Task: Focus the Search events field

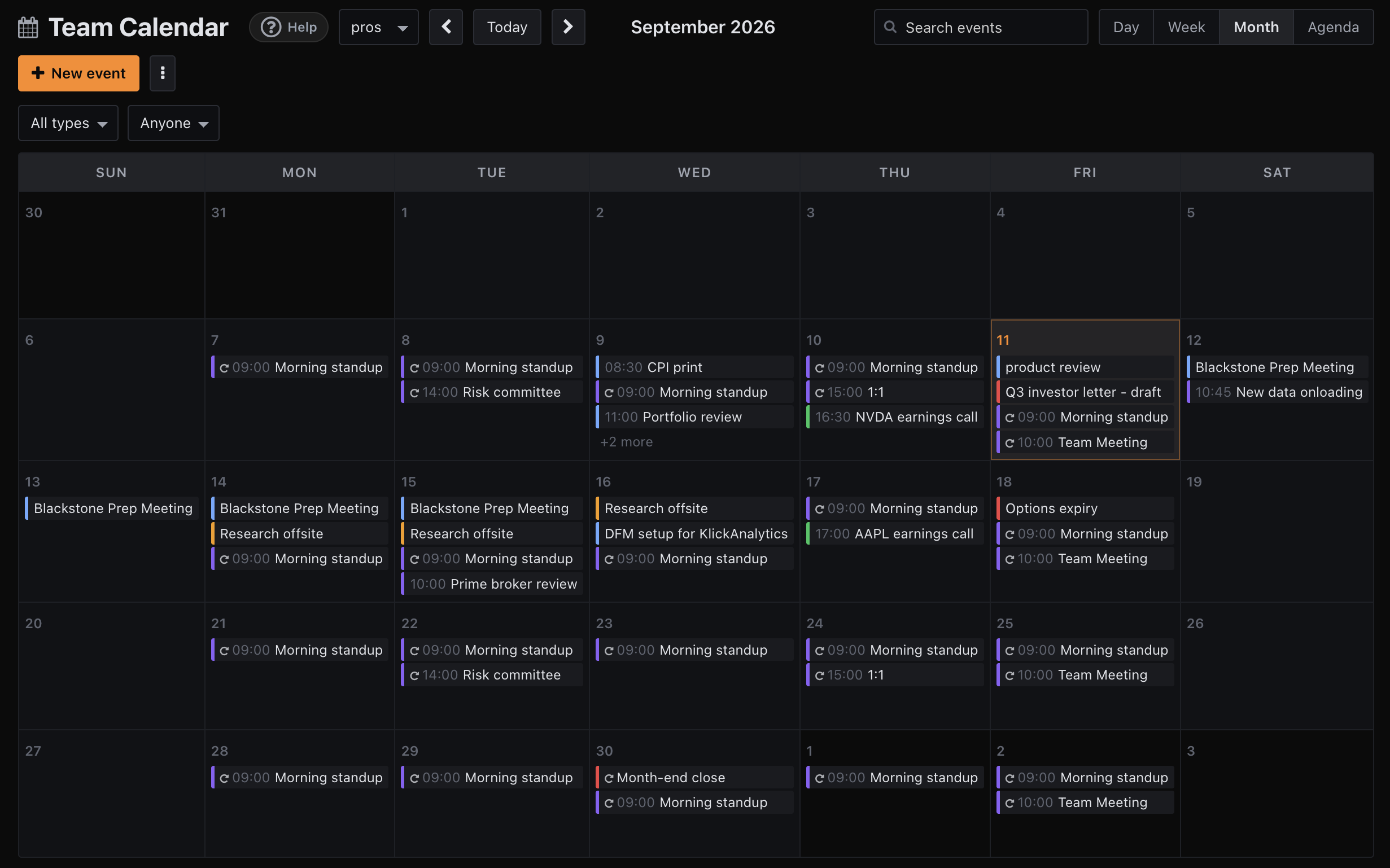Action: tap(981, 27)
